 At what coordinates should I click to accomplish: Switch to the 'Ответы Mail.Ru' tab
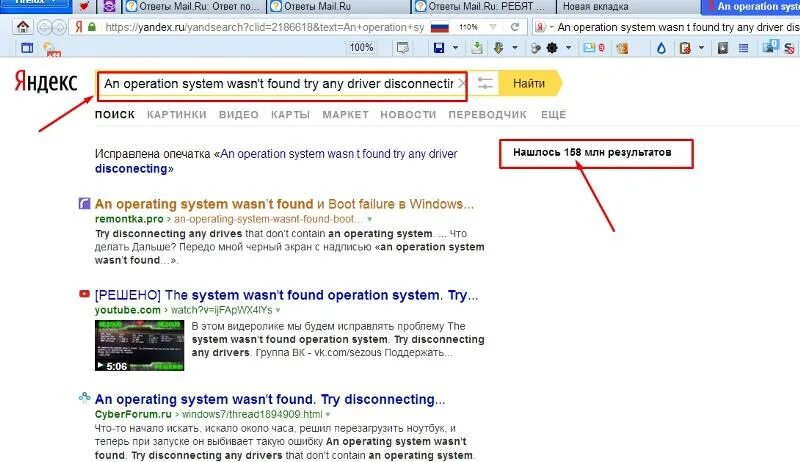[339, 6]
